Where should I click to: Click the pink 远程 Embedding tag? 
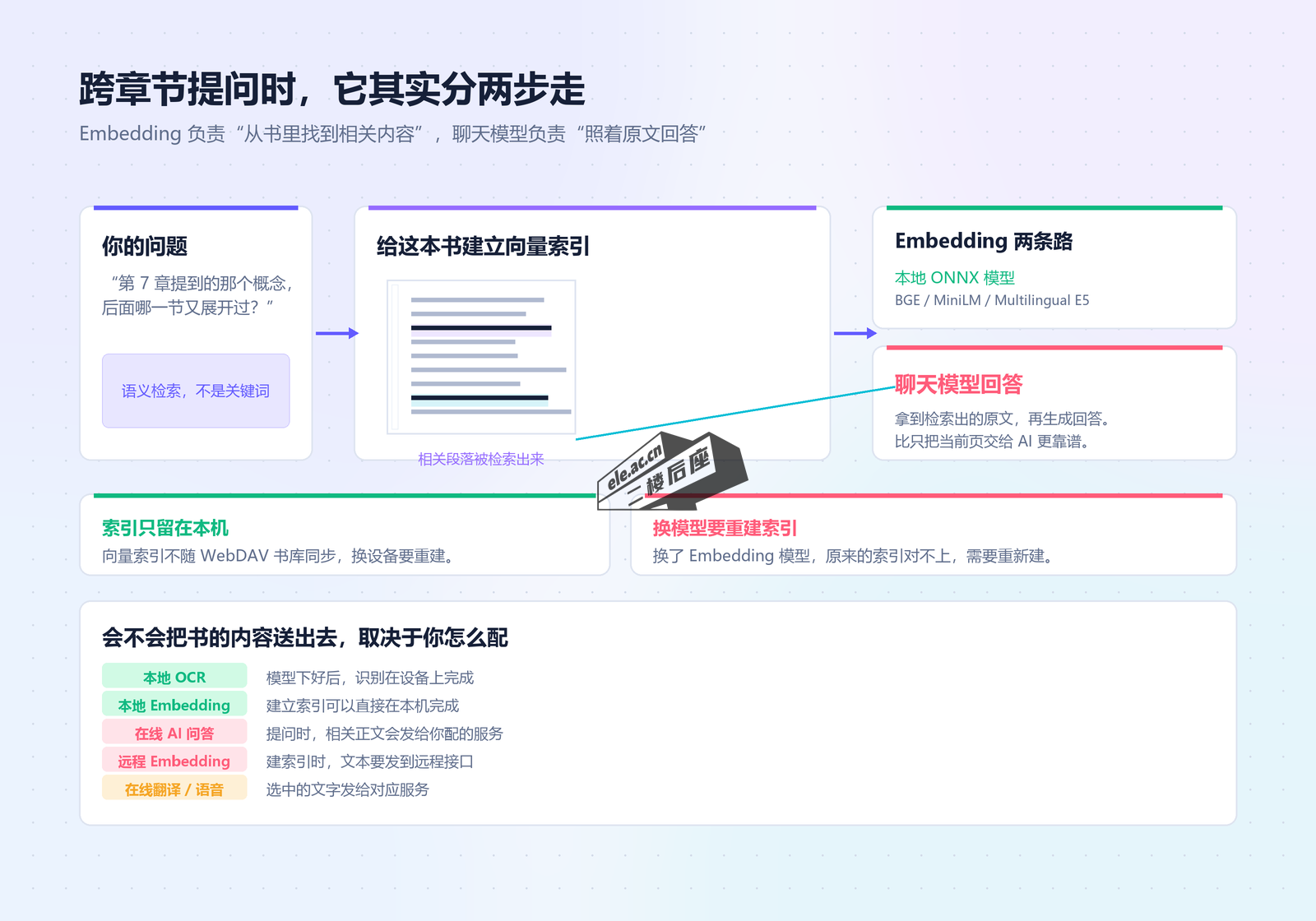174,761
